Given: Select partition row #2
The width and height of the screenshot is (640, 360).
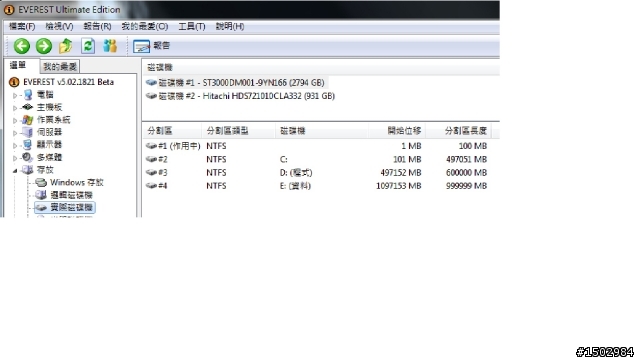Looking at the screenshot, I should [x=317, y=159].
